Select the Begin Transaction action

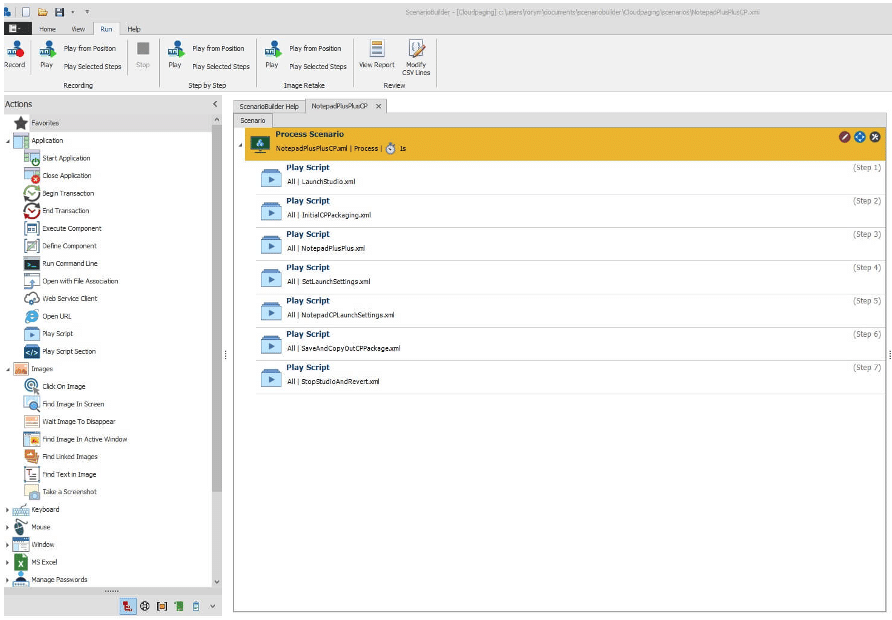[x=59, y=193]
